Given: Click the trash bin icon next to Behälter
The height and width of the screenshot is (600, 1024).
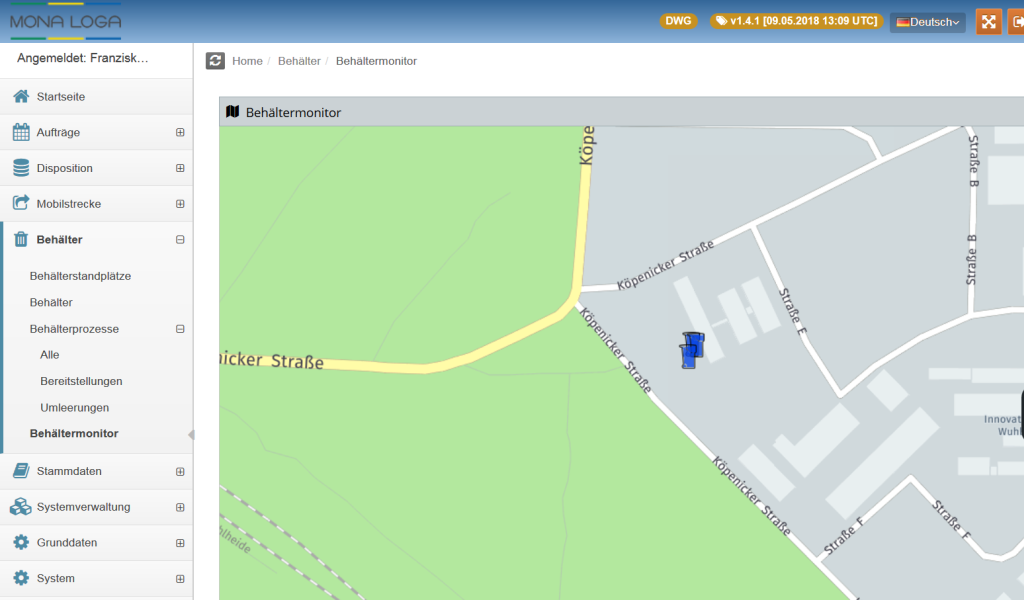Looking at the screenshot, I should point(21,240).
